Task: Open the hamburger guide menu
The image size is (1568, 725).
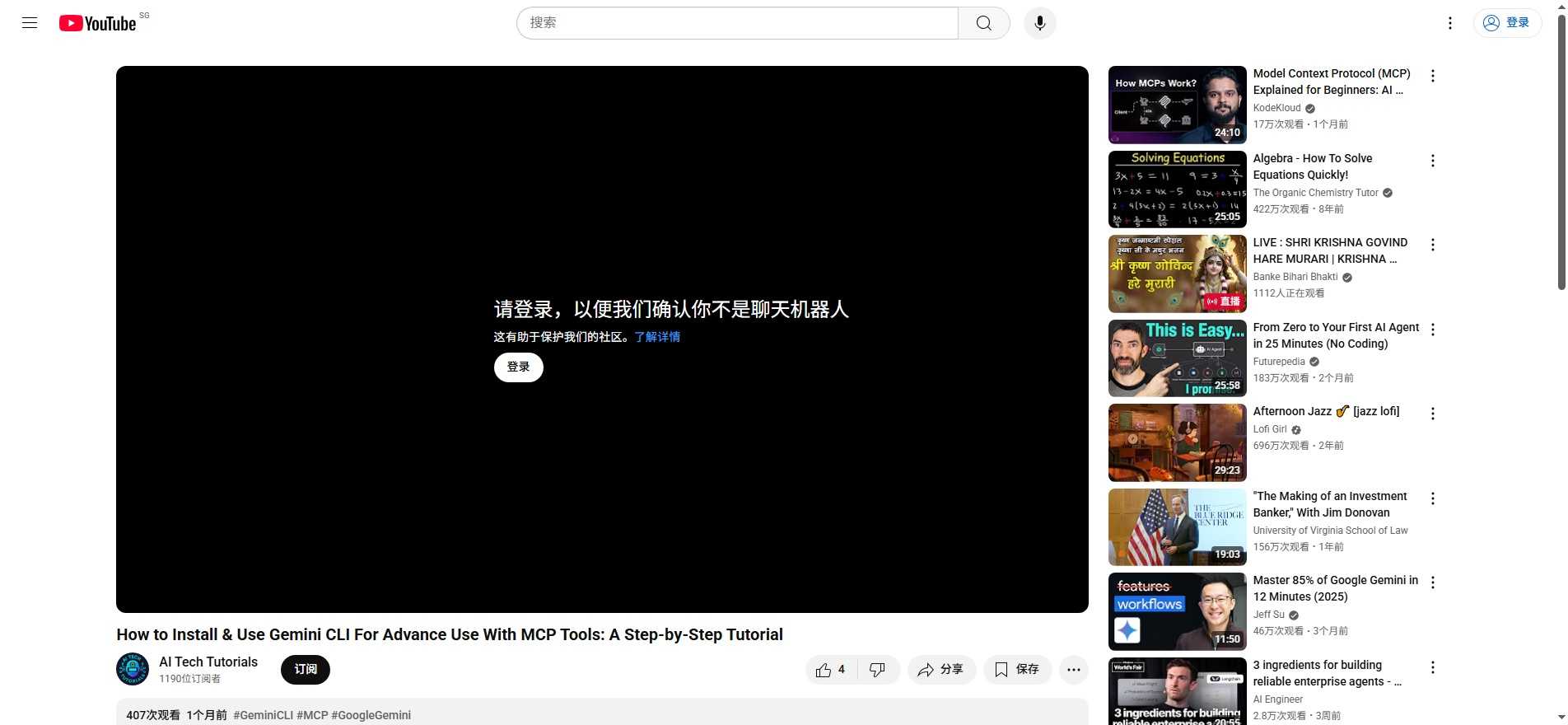Action: click(30, 23)
